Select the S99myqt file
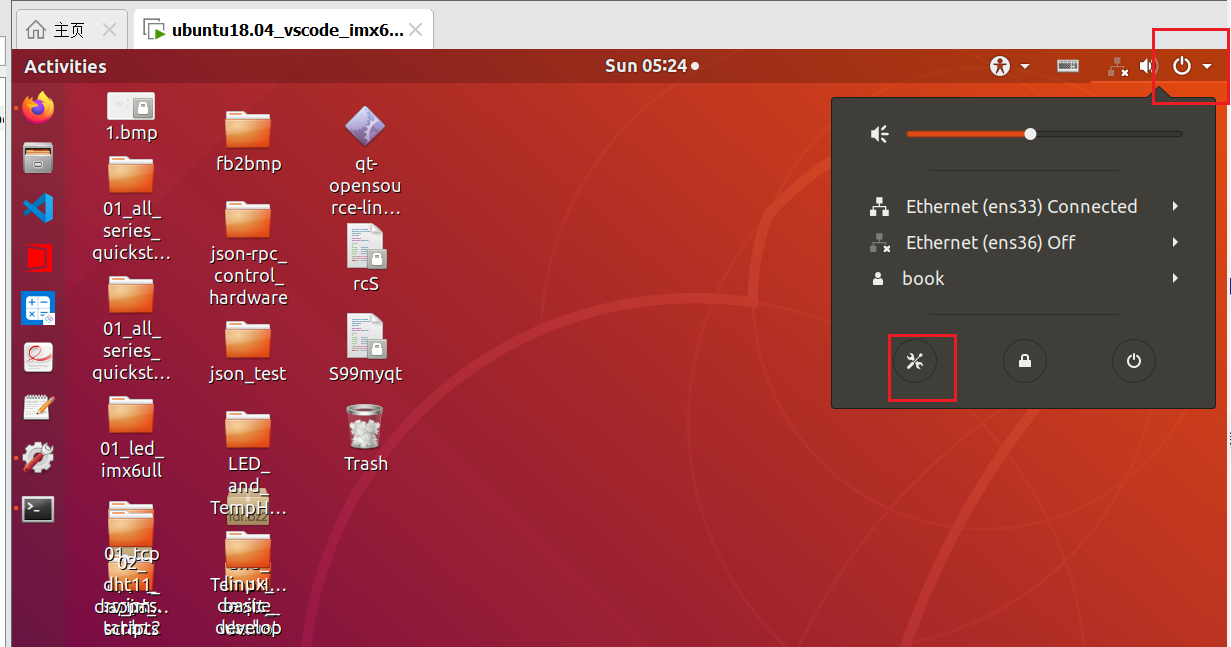The height and width of the screenshot is (647, 1231). click(366, 347)
